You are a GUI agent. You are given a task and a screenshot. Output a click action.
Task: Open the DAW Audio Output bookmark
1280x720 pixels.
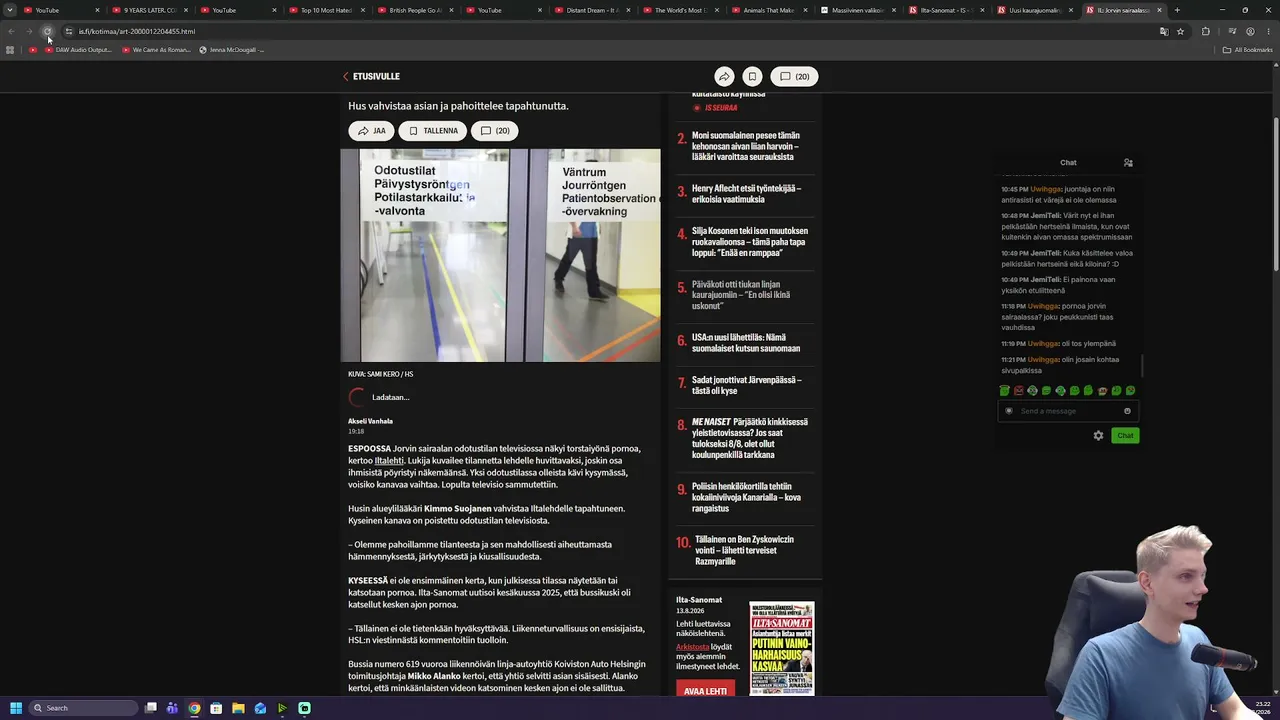pos(78,50)
